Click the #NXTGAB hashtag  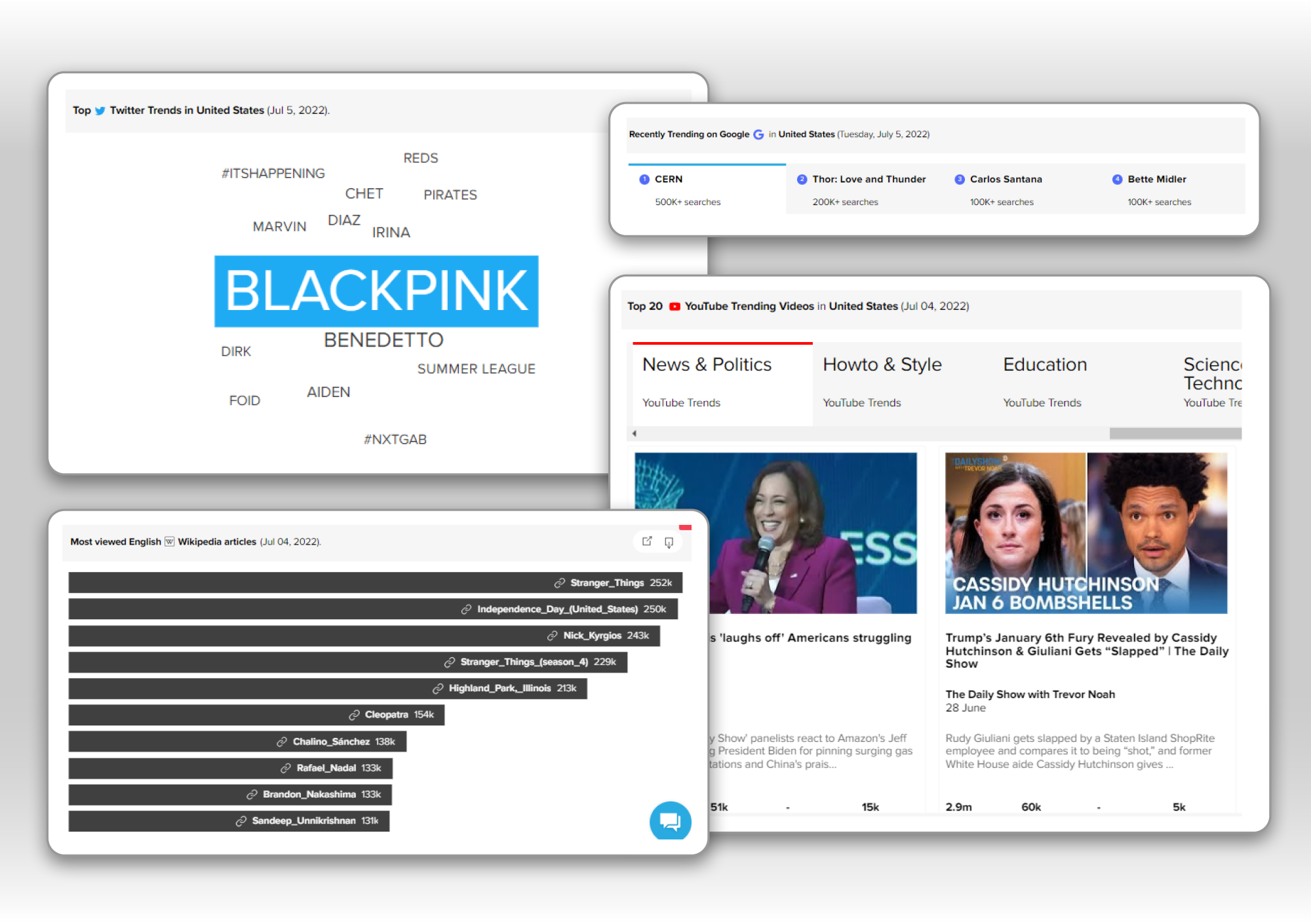395,440
